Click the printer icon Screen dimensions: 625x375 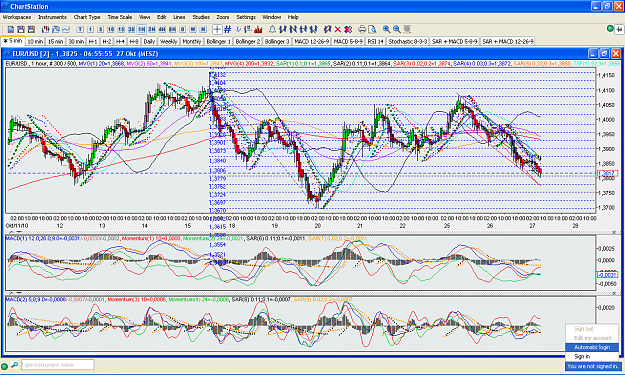pyautogui.click(x=362, y=29)
